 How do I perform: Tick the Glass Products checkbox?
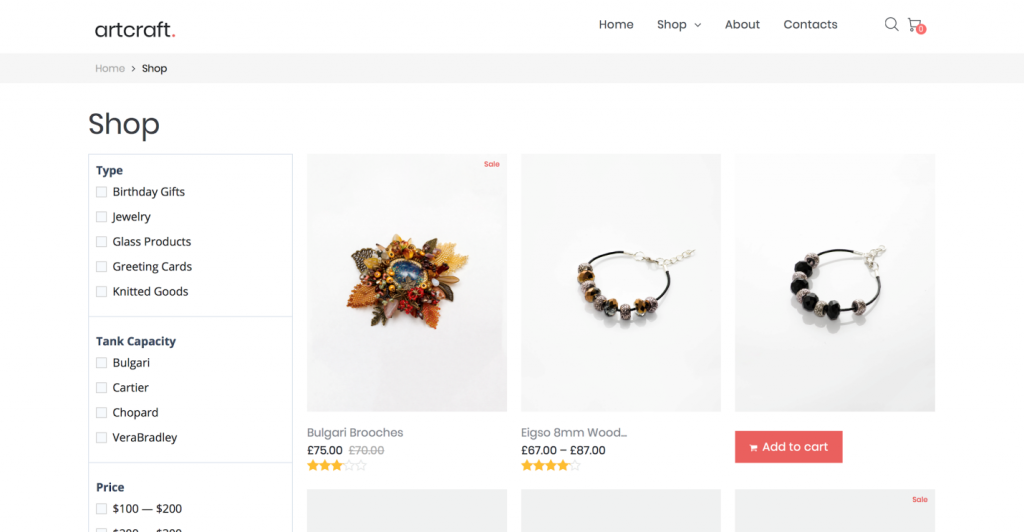tap(102, 242)
